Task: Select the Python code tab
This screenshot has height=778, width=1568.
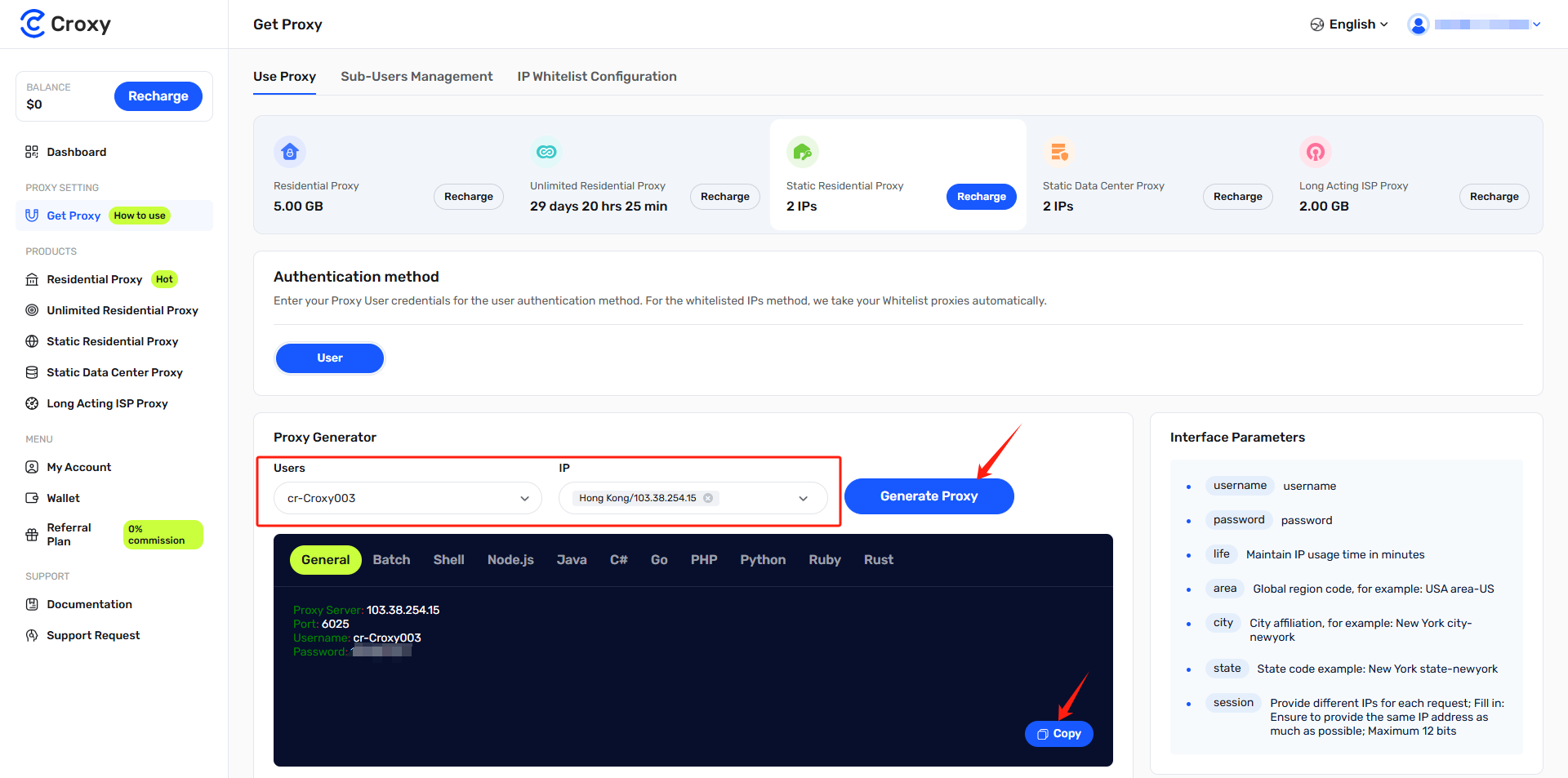Action: (763, 560)
